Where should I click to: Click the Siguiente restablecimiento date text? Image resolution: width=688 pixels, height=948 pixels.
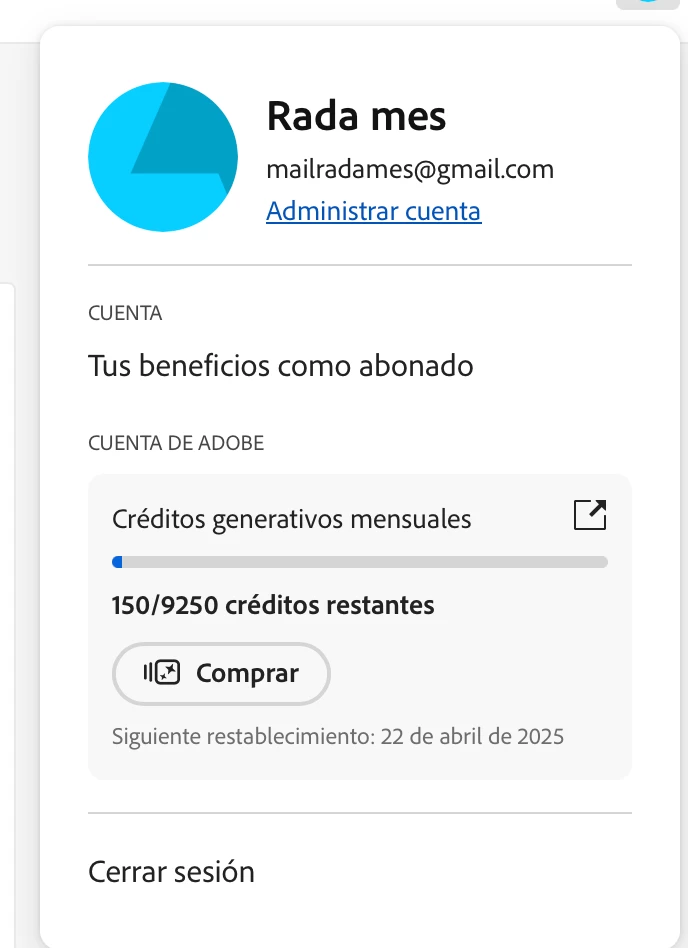coord(338,736)
